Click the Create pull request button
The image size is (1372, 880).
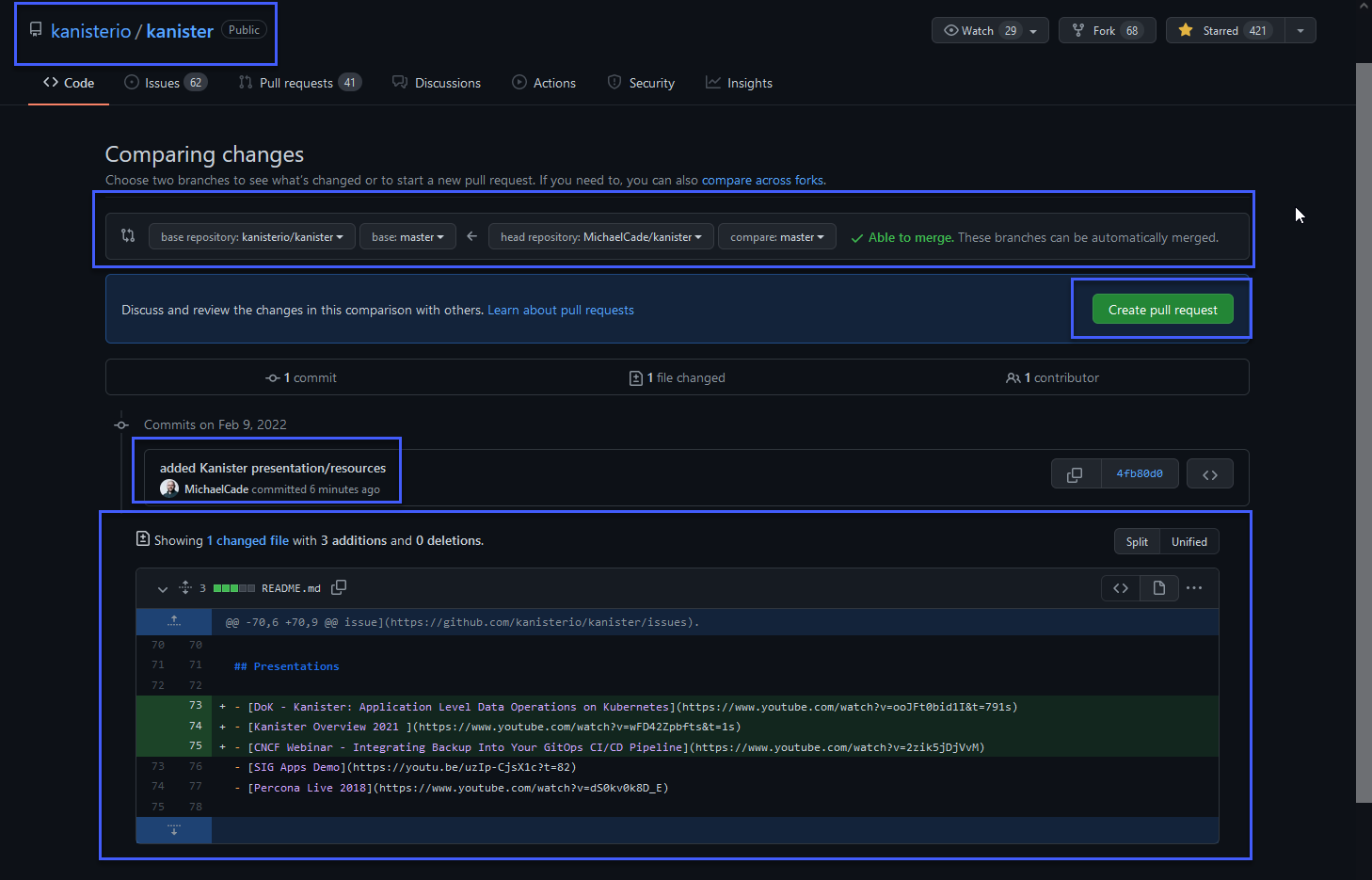[1162, 310]
